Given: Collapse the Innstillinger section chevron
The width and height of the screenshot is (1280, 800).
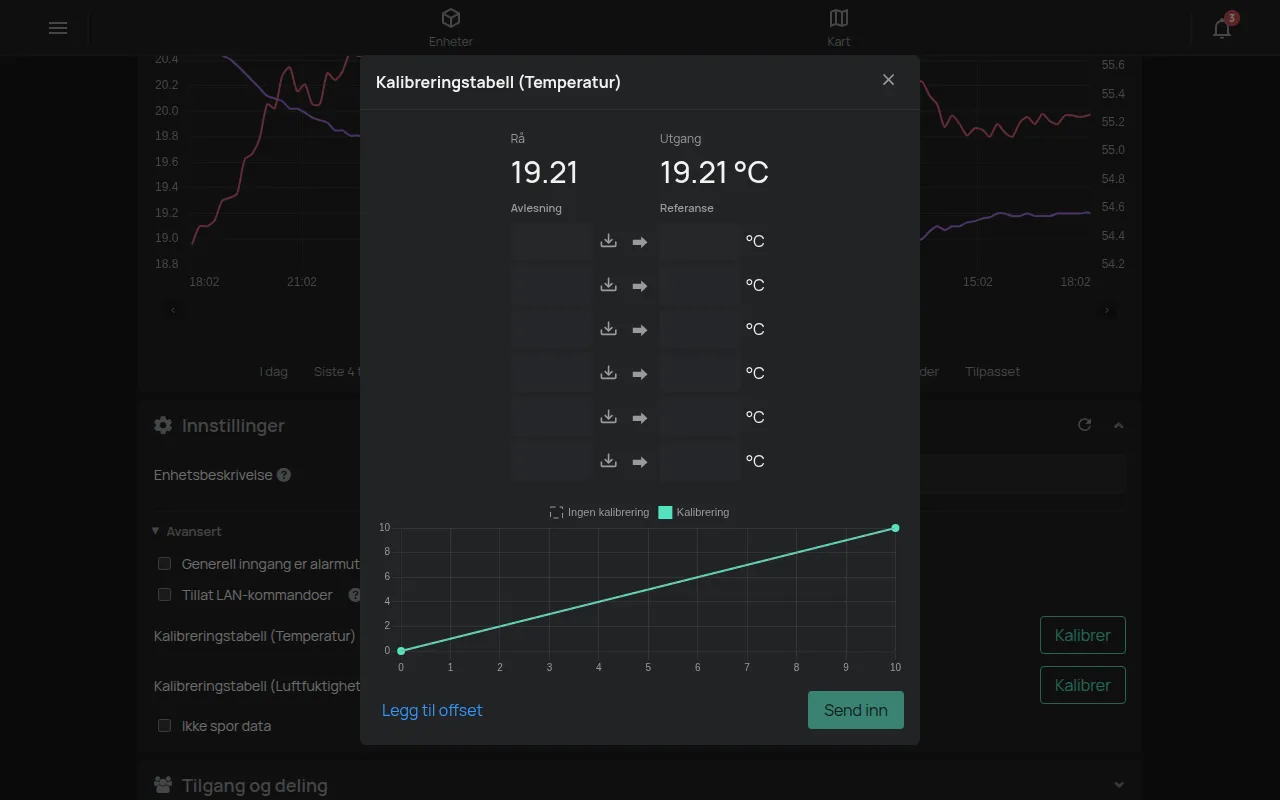Looking at the screenshot, I should (1119, 425).
